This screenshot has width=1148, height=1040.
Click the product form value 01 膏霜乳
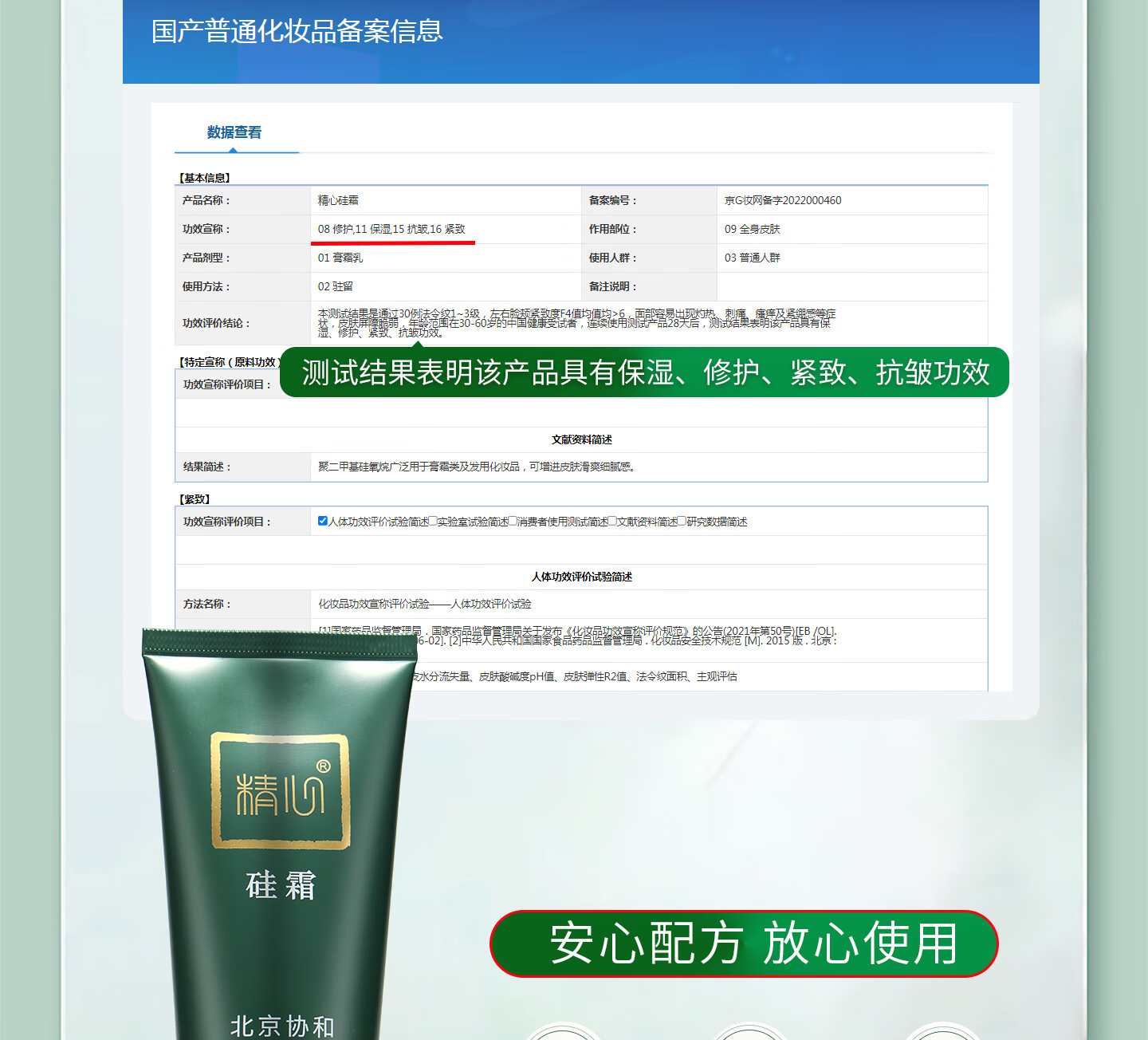click(340, 258)
